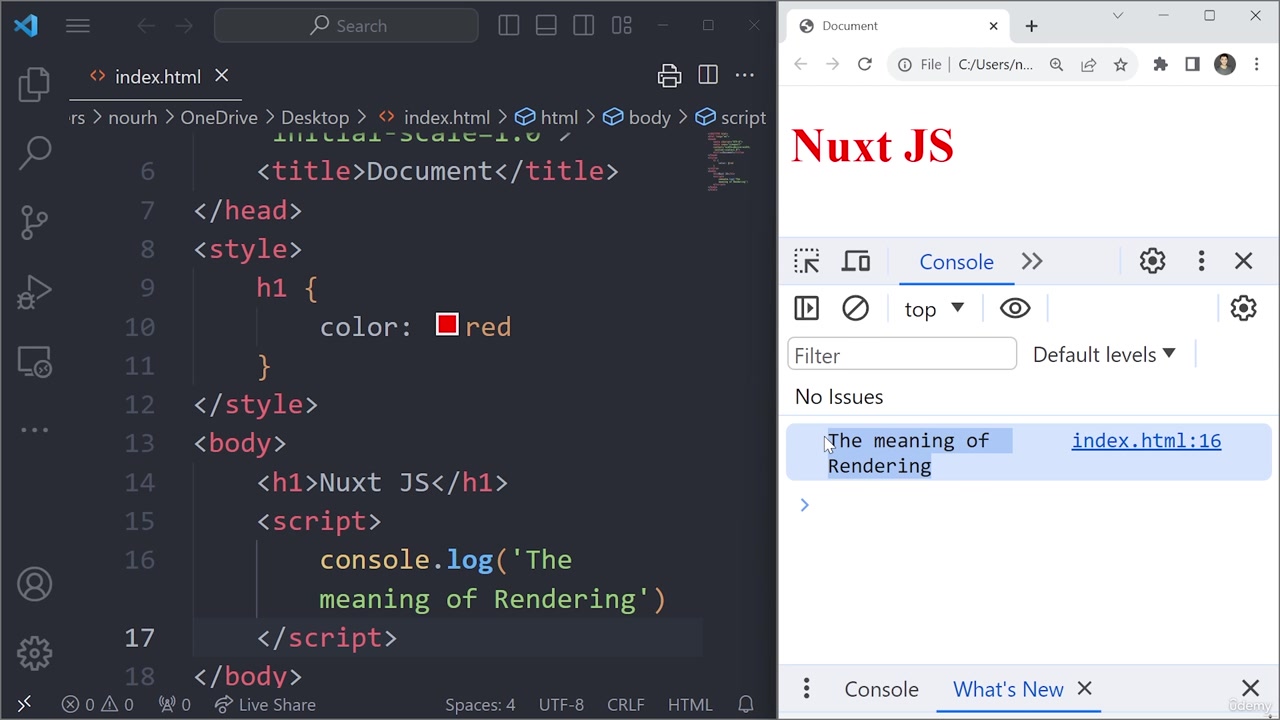This screenshot has width=1280, height=720.
Task: Open the red color swatch picker
Action: 447,325
